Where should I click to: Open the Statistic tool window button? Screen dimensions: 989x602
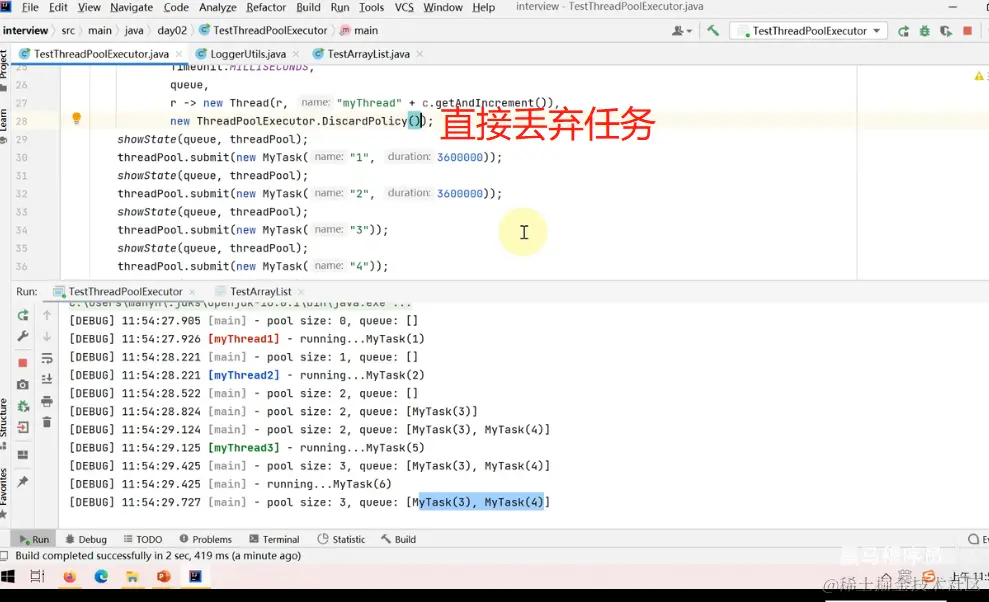click(x=341, y=540)
